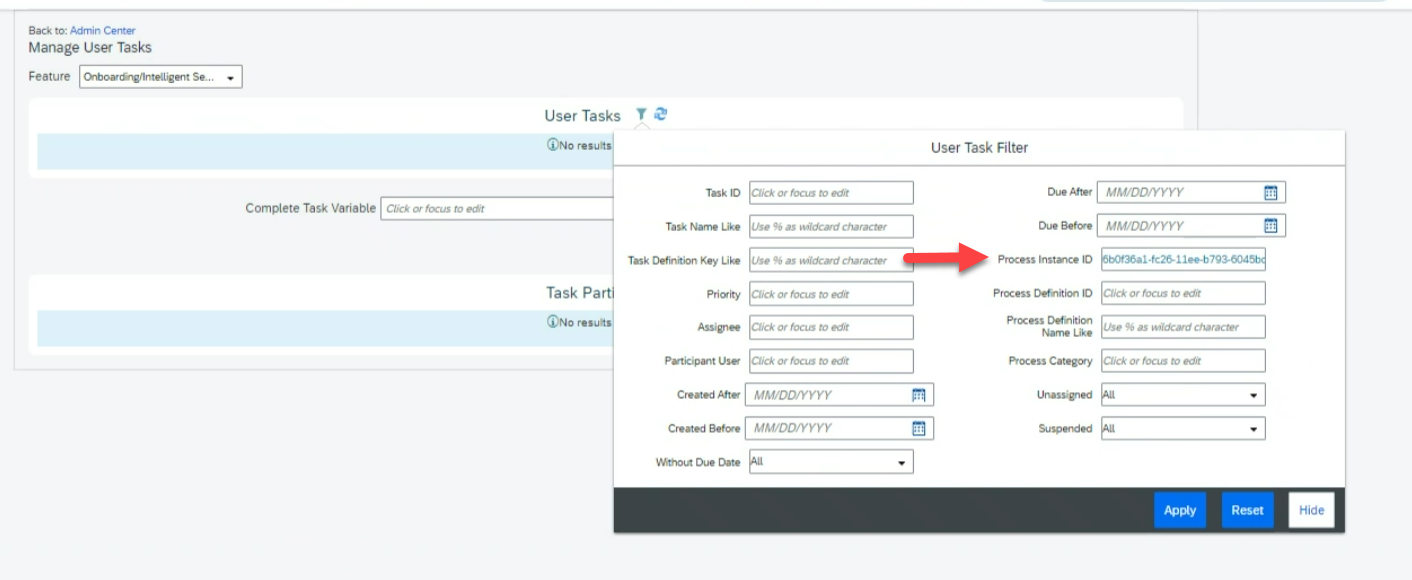Open the Due After calendar picker
Screen dimensions: 1412x580
click(x=1271, y=192)
